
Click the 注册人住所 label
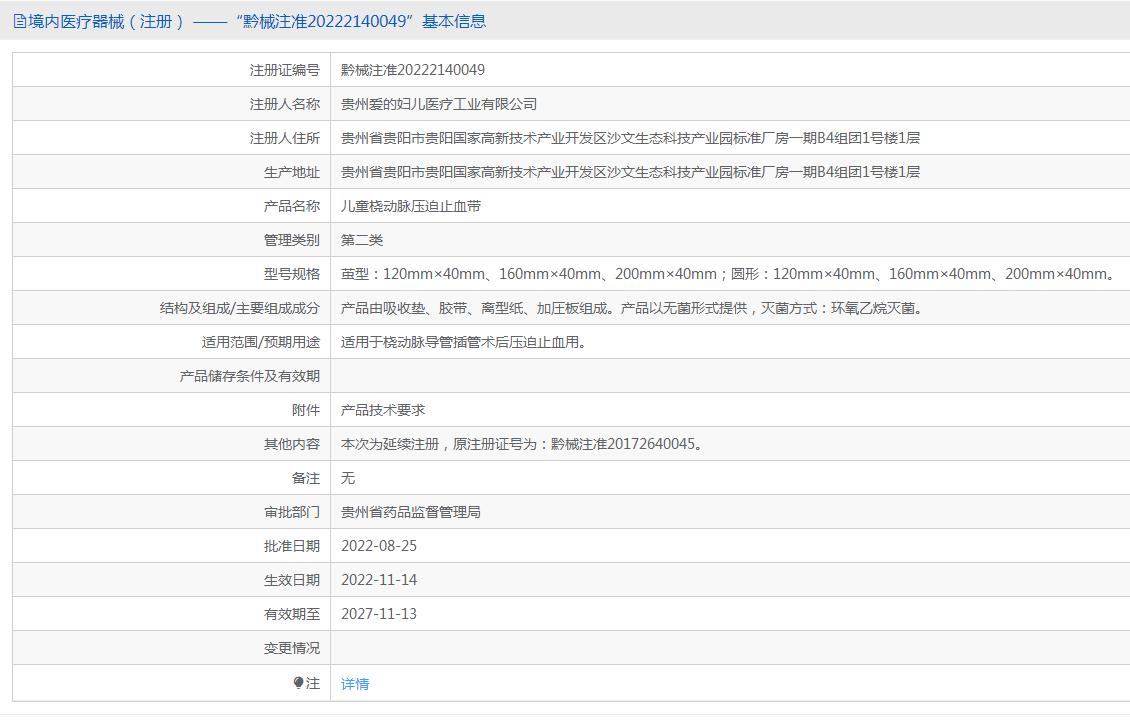pyautogui.click(x=285, y=138)
